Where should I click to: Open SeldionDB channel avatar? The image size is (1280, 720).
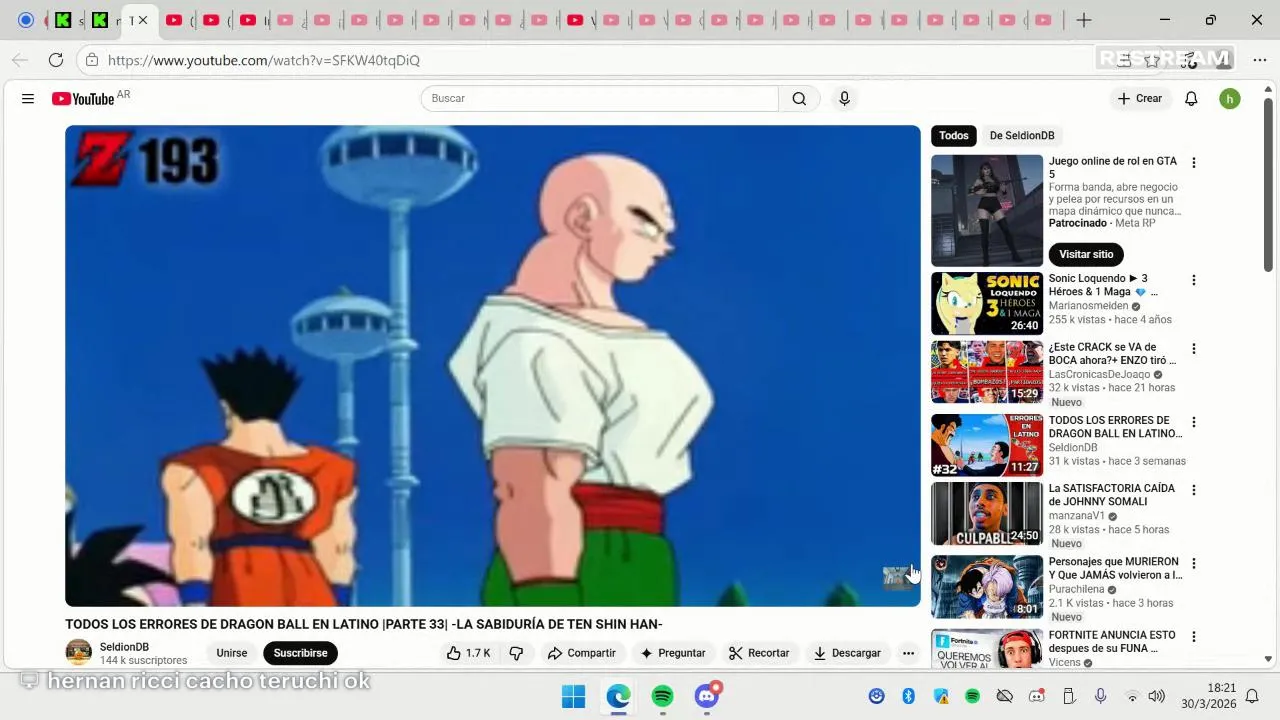pyautogui.click(x=78, y=653)
